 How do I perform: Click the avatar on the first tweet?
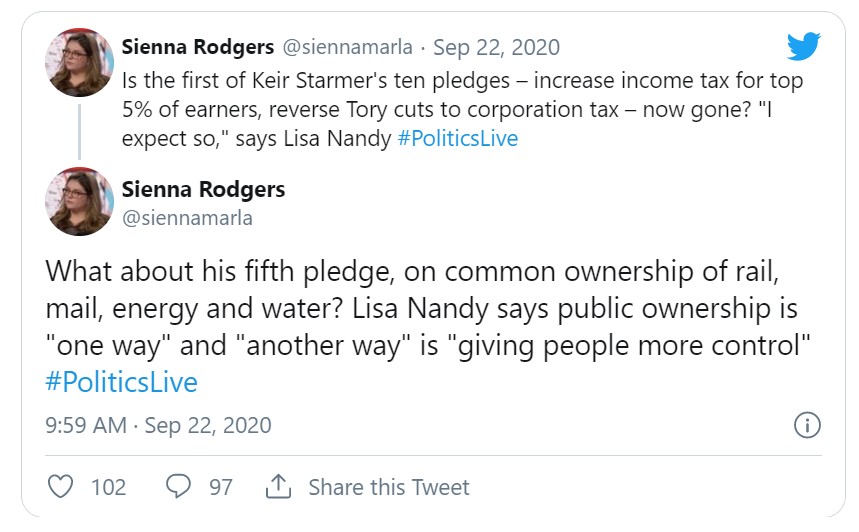click(x=78, y=63)
